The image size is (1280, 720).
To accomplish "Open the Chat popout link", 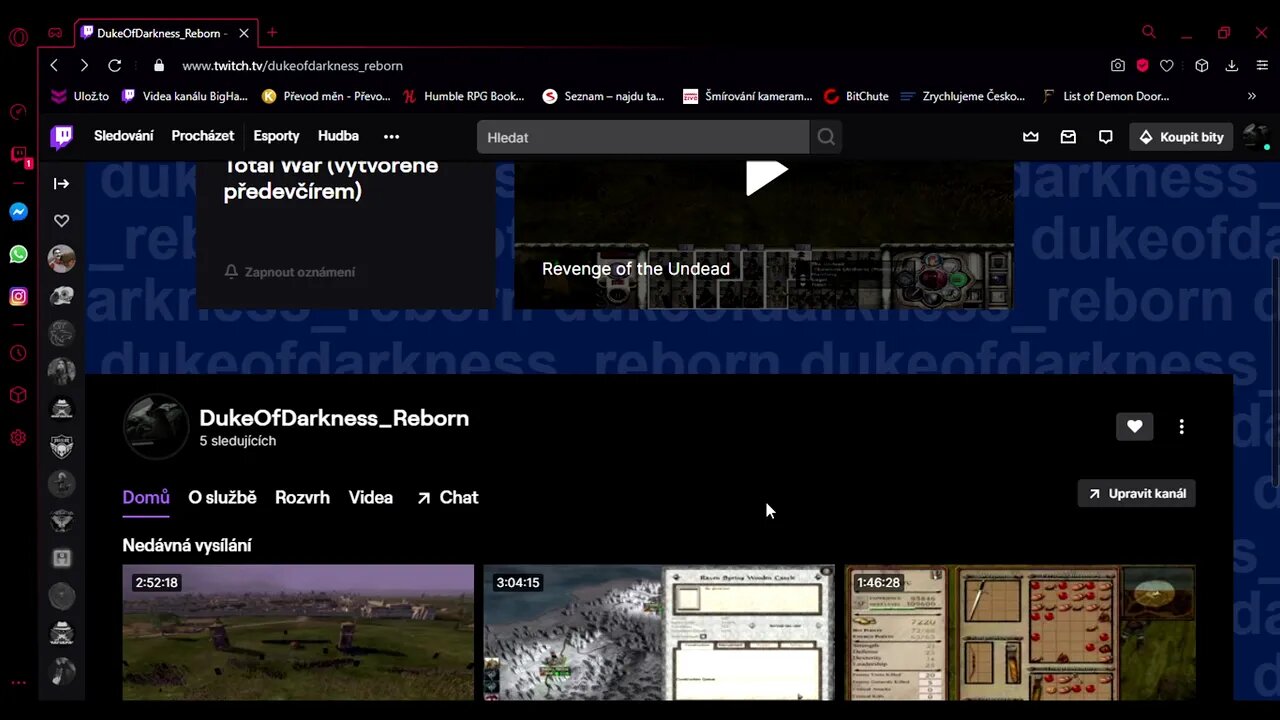I will coord(447,497).
